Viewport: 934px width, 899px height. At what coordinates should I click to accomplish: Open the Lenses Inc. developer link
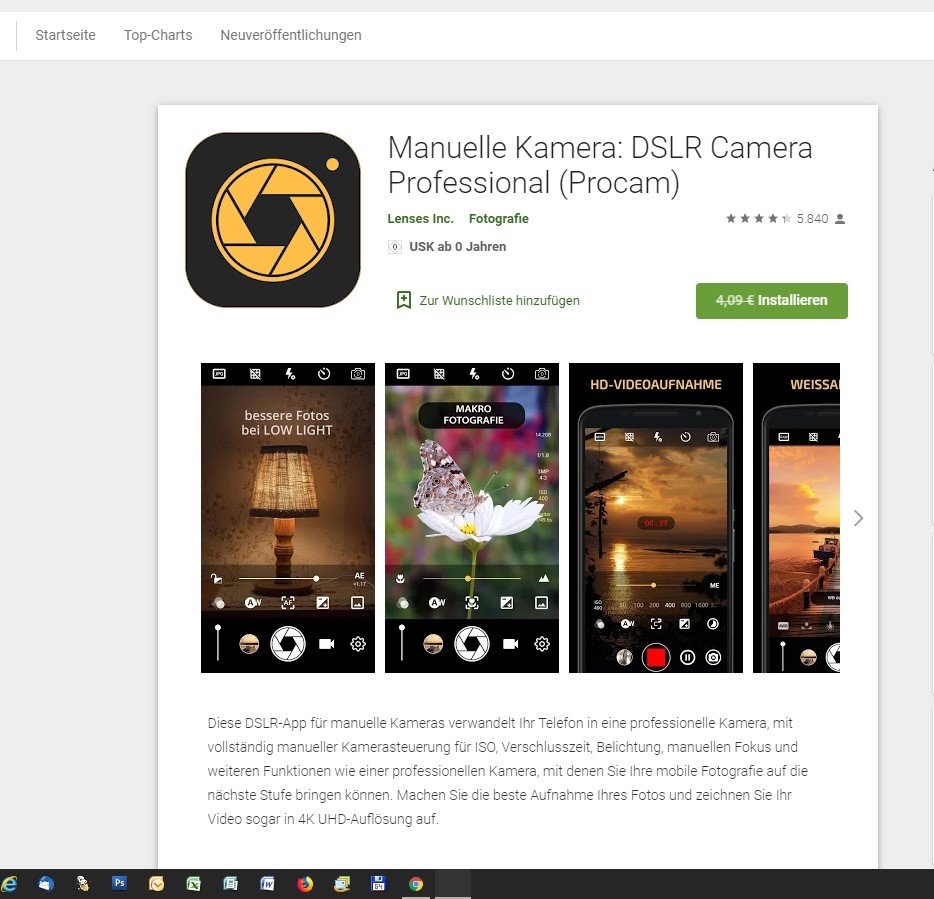point(420,219)
